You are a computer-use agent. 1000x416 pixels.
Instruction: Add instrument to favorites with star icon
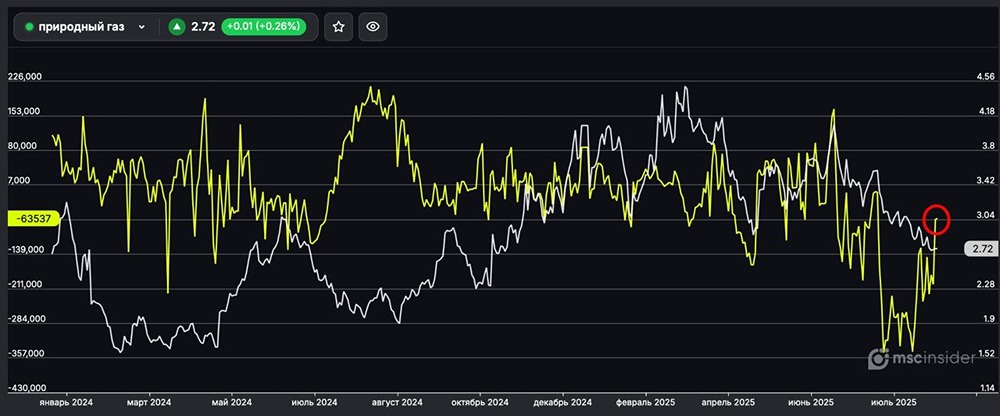(x=338, y=28)
